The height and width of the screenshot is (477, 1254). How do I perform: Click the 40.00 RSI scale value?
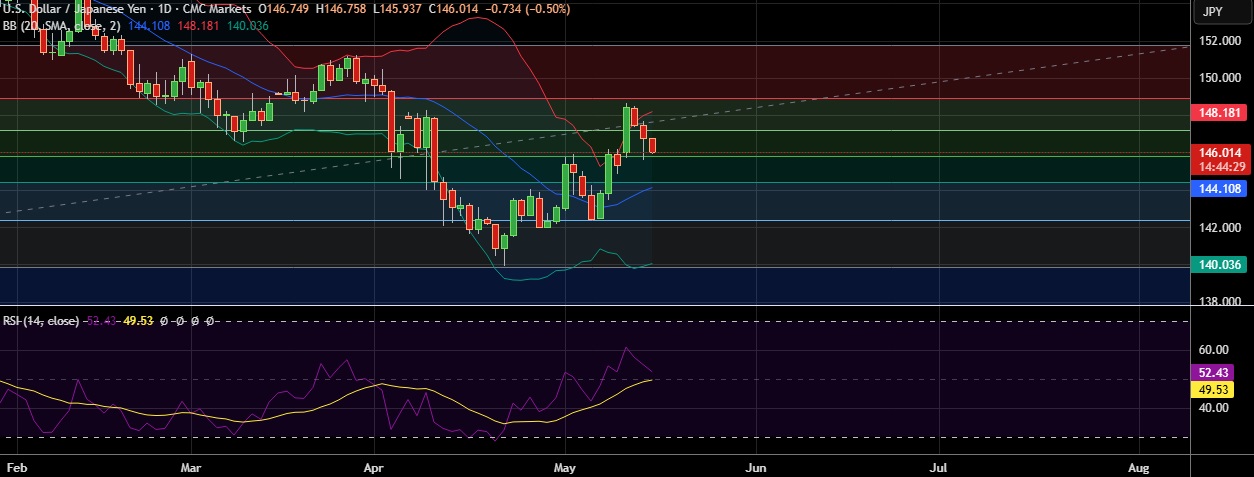click(1213, 408)
